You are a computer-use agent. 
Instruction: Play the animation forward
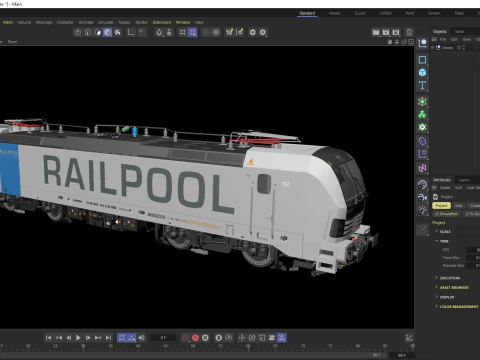click(78, 338)
